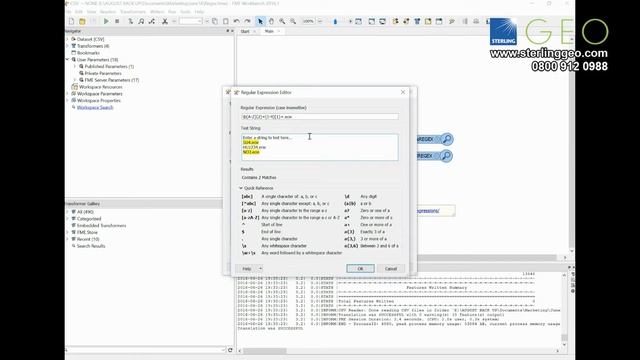Viewport: 640px width, 360px height.
Task: Click inside the Test String text area
Action: [x=320, y=147]
